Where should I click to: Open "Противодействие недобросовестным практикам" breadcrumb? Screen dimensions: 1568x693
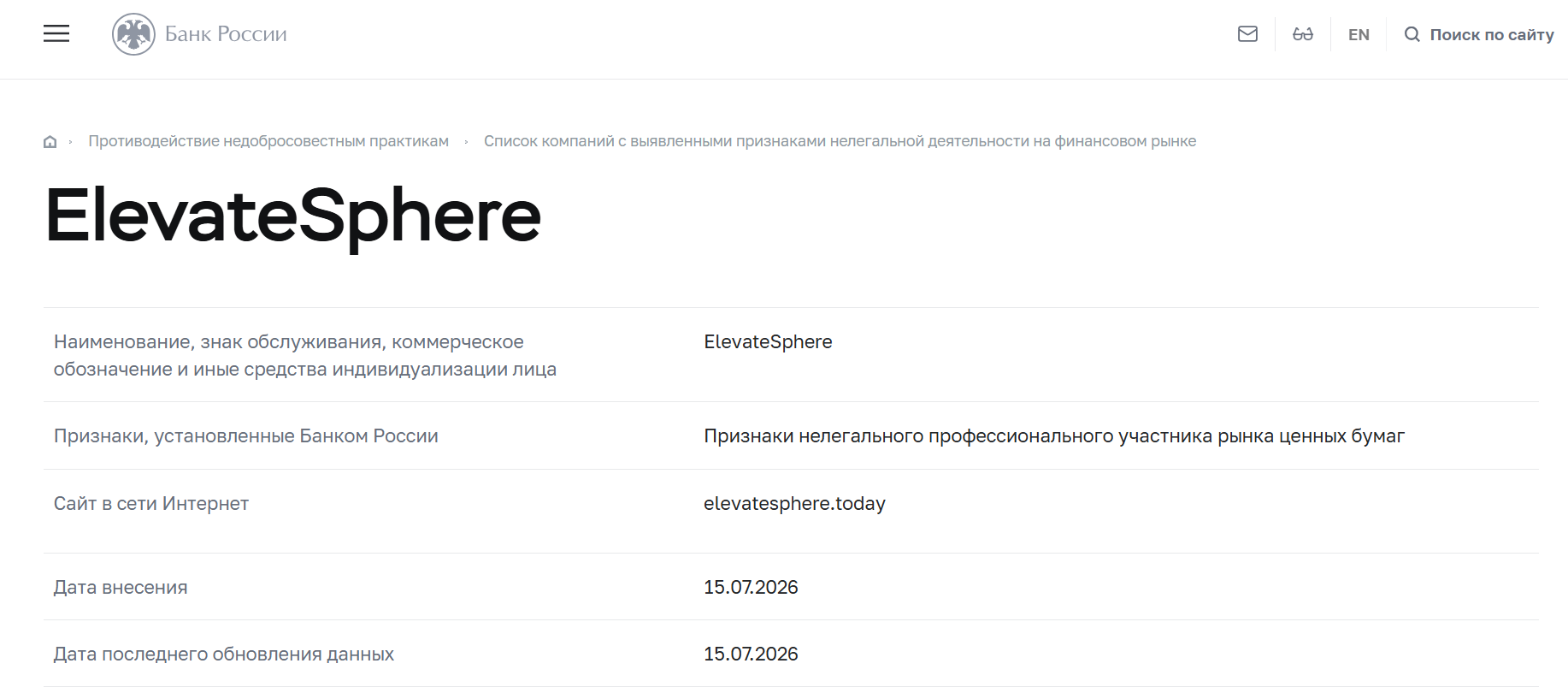pos(268,141)
